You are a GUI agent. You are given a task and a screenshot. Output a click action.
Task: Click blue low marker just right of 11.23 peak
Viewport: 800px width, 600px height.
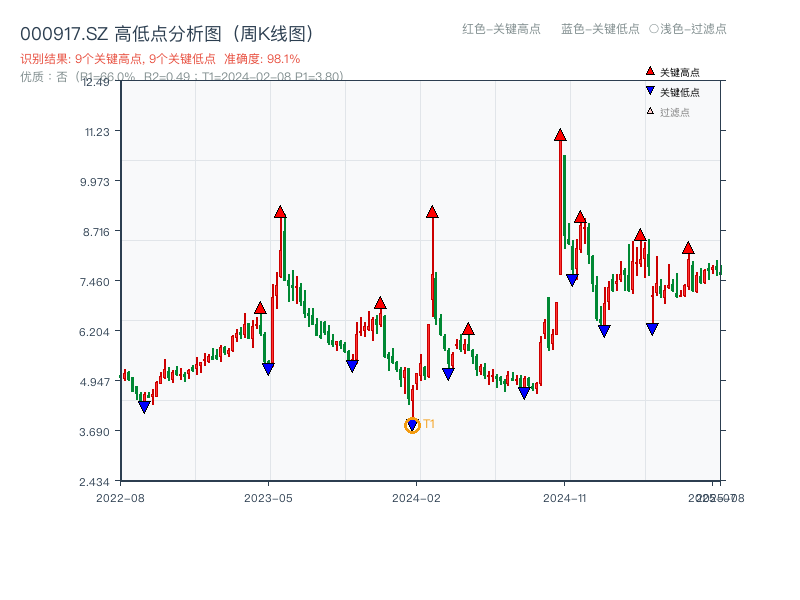[x=572, y=280]
